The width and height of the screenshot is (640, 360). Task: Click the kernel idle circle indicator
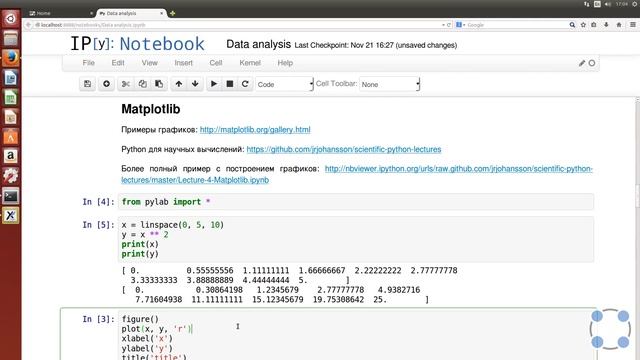(x=592, y=63)
